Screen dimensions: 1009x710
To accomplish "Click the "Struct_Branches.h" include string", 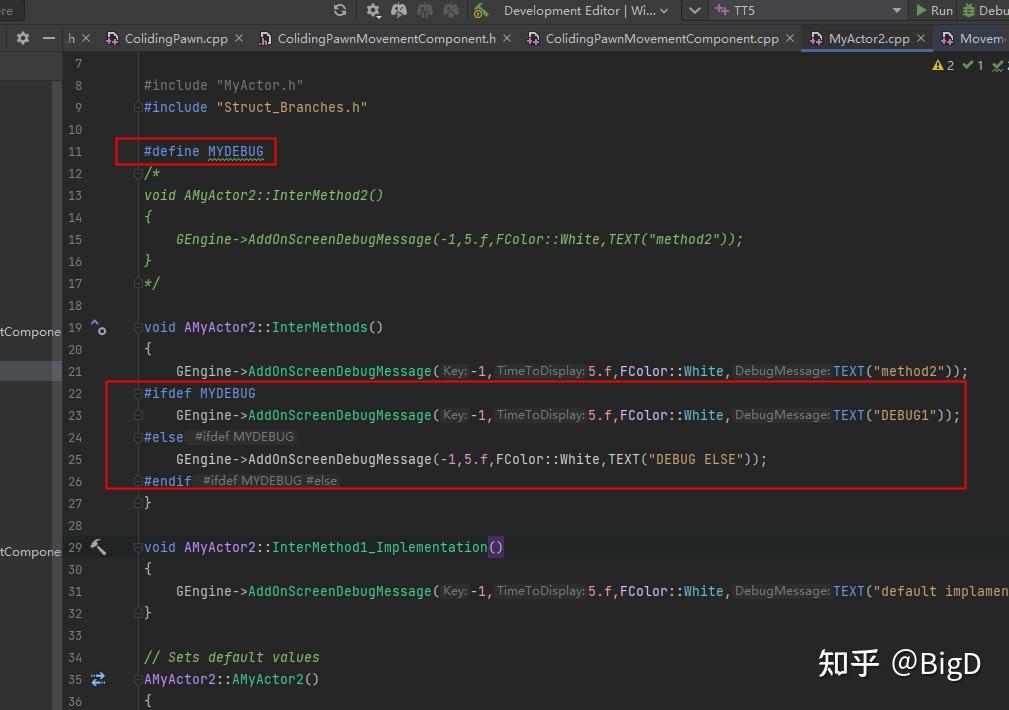I will [x=292, y=107].
